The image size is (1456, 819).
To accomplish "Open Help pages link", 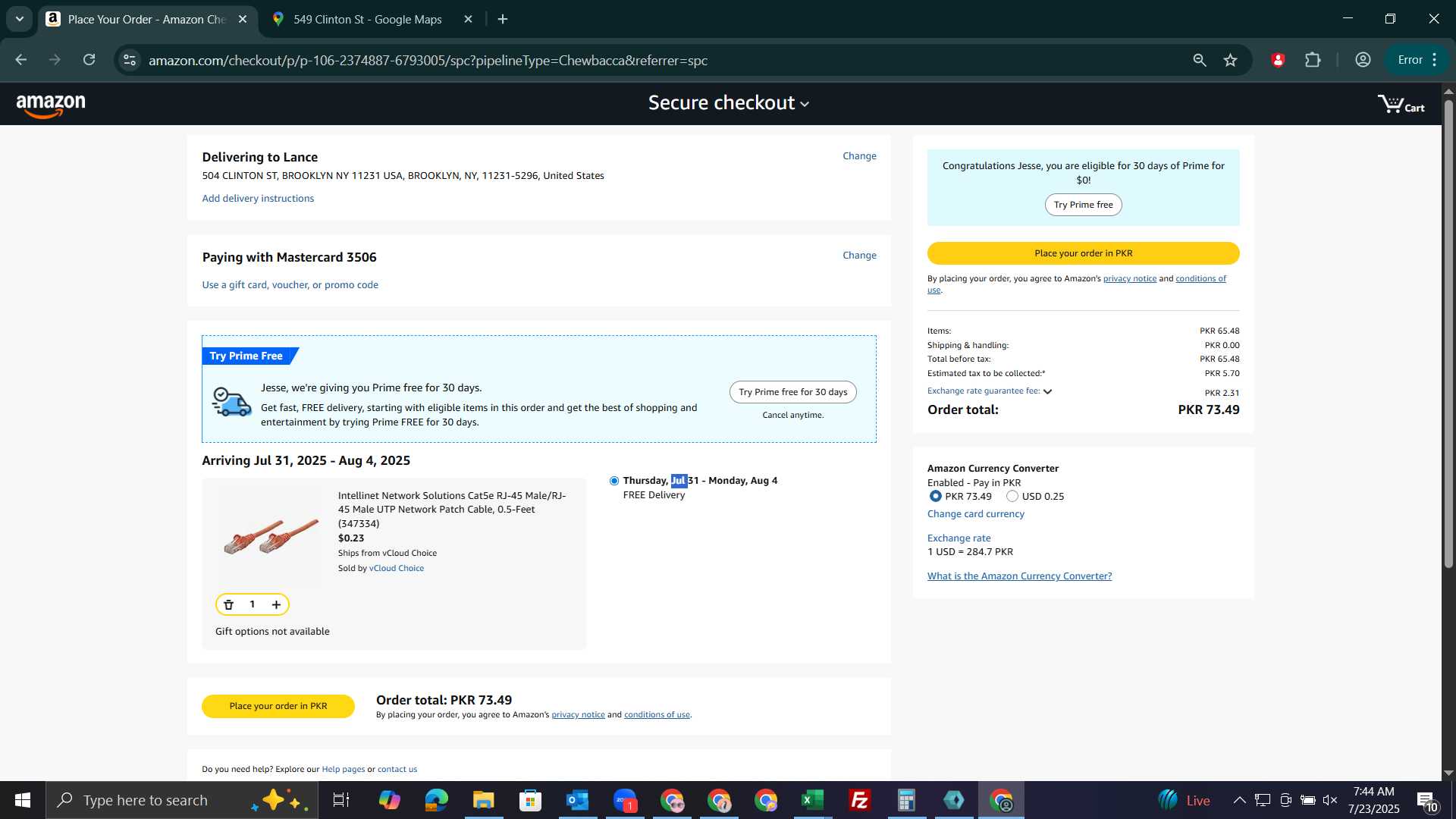I will 343,770.
